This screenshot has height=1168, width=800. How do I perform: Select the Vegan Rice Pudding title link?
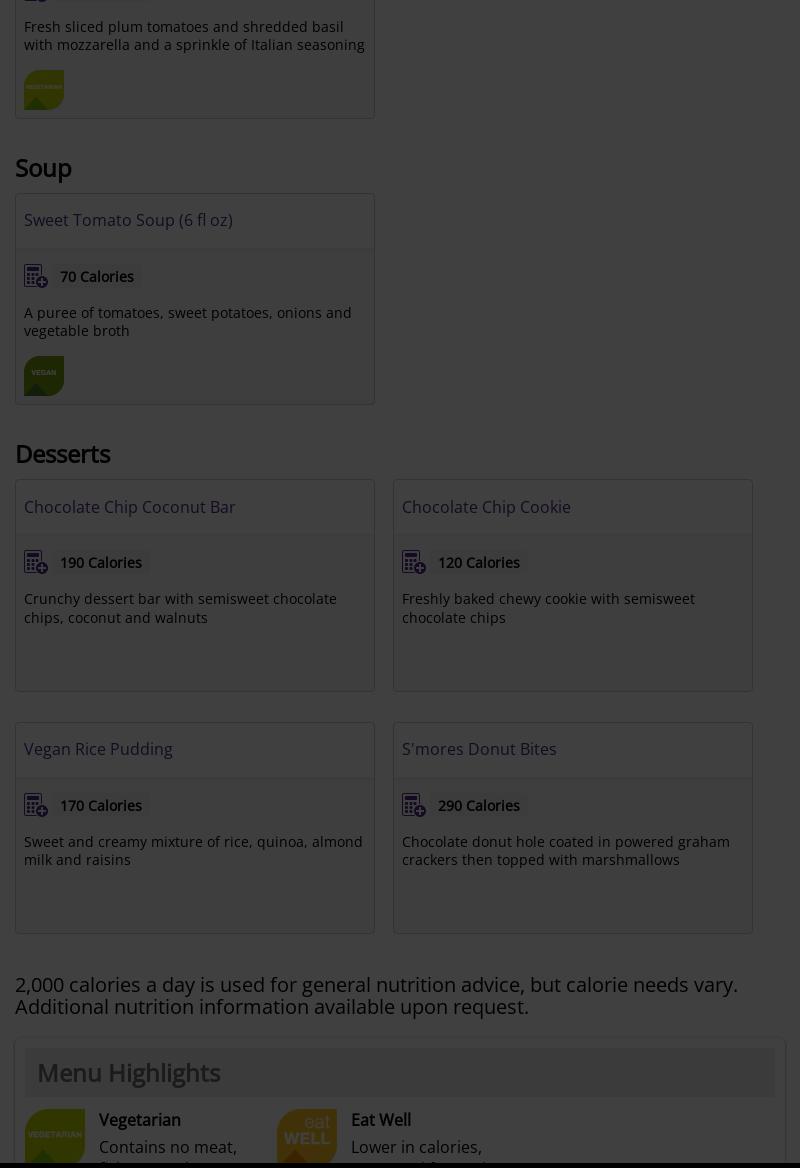pyautogui.click(x=98, y=749)
